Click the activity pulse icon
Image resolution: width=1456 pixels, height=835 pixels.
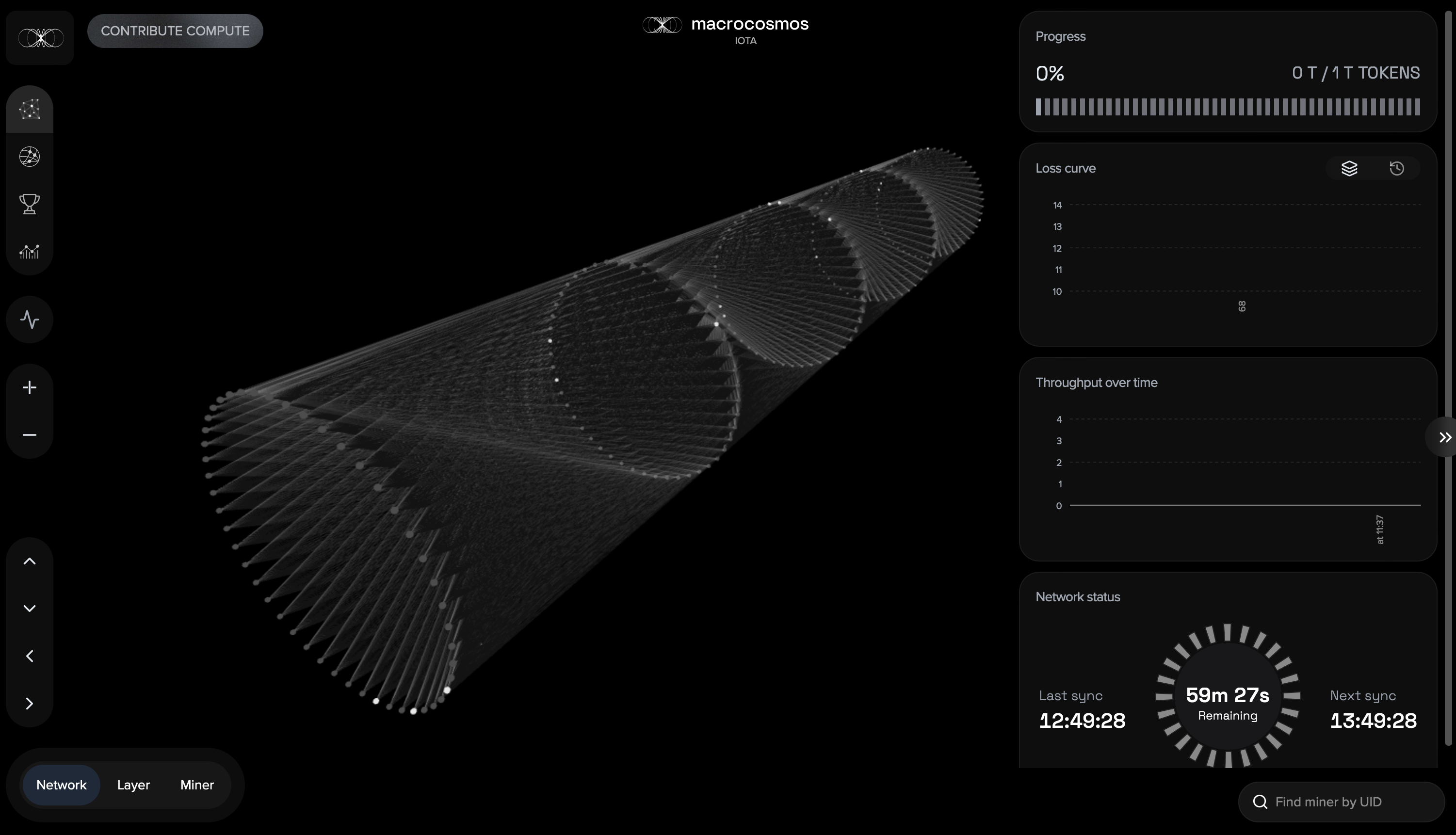point(29,320)
